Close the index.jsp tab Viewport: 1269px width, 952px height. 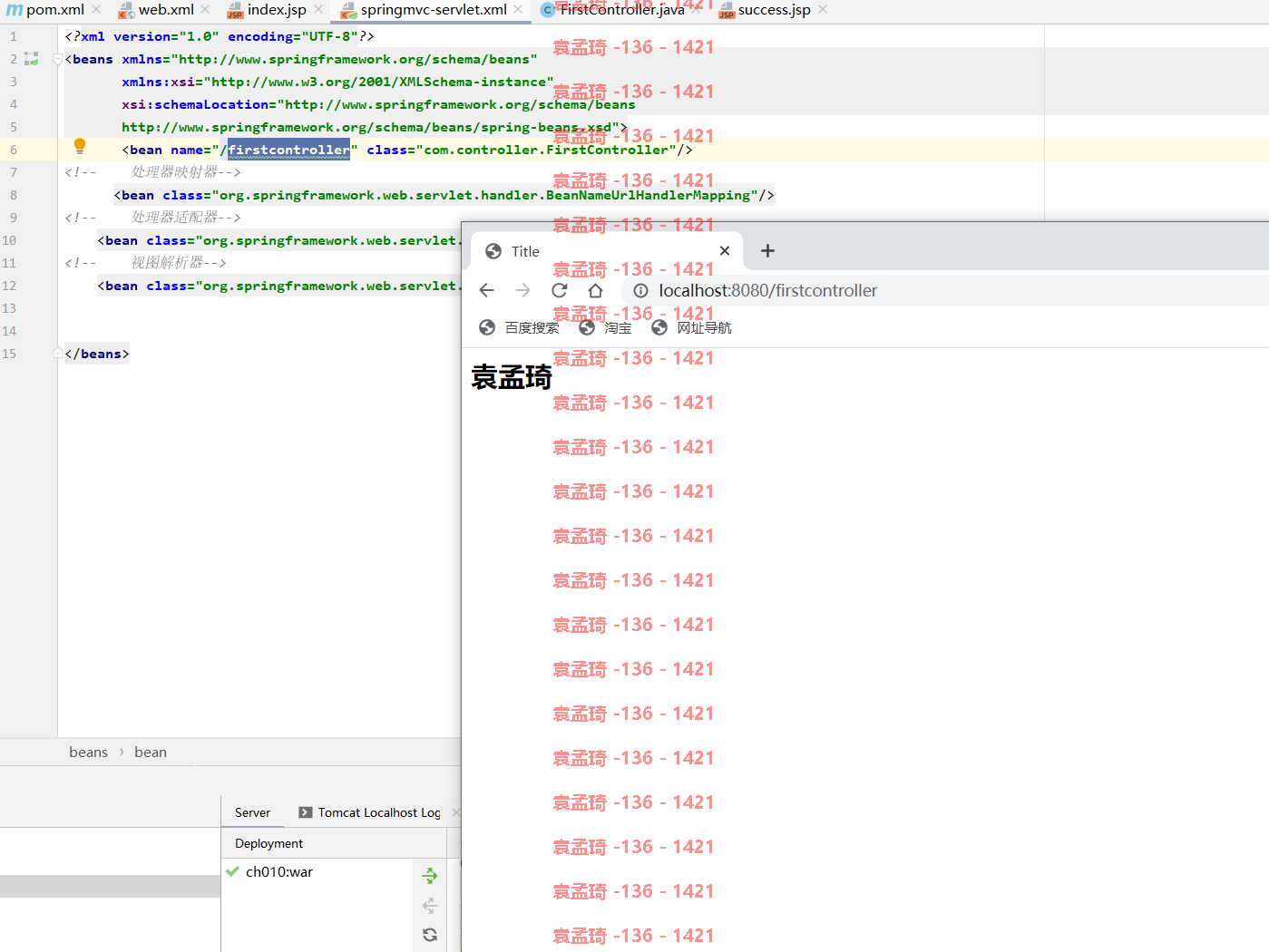(x=318, y=10)
